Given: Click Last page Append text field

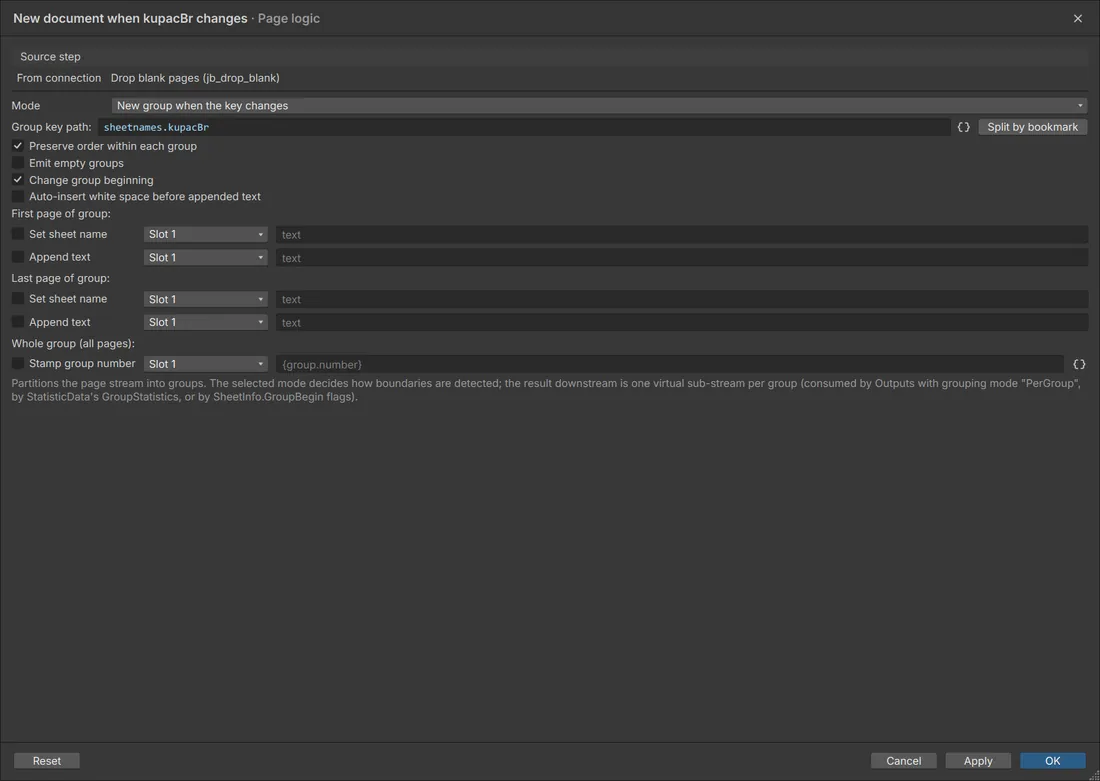Looking at the screenshot, I should (x=682, y=322).
